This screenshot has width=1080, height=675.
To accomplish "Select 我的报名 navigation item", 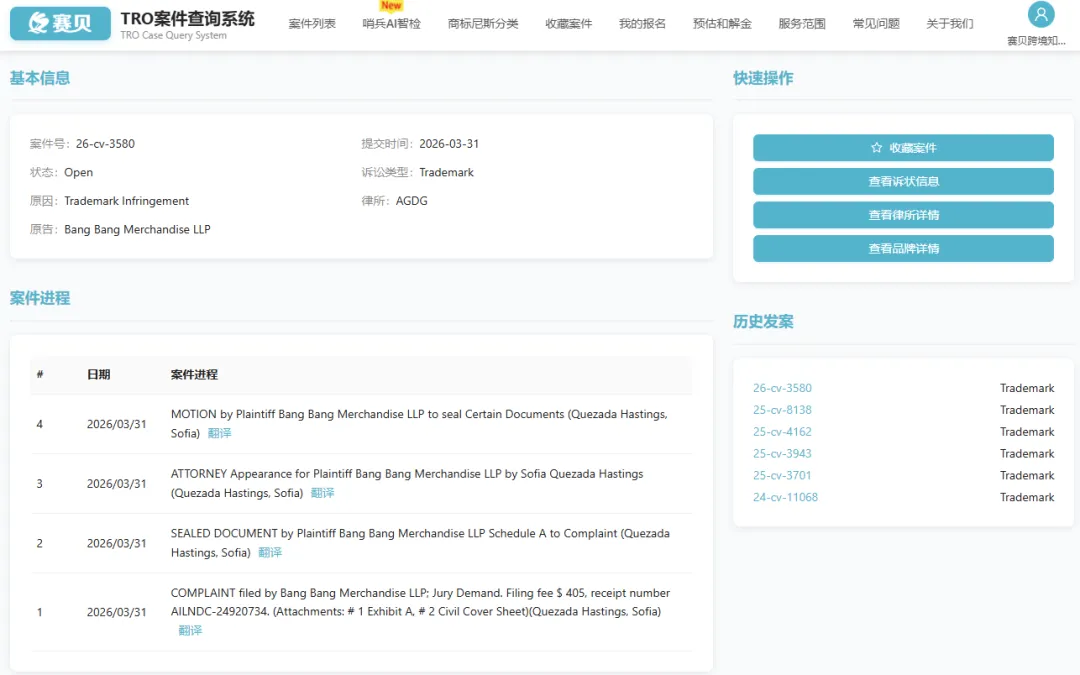I will tap(642, 24).
